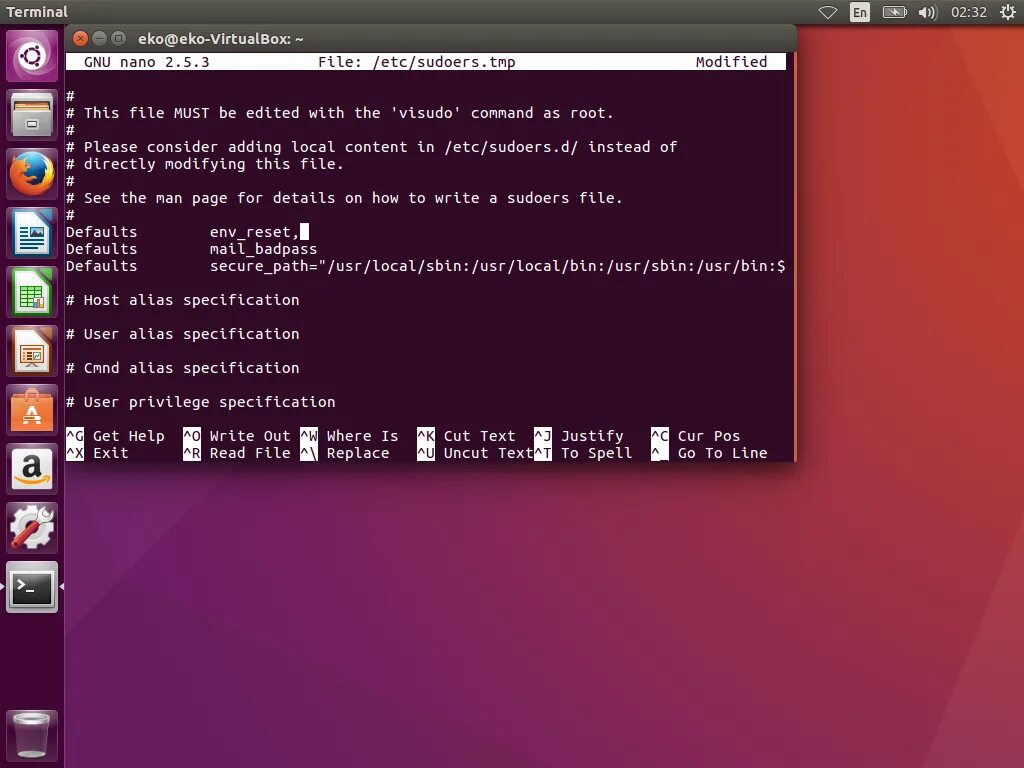Viewport: 1024px width, 768px height.
Task: Click the nano '^K Cut Text' shortcut
Action: (466, 436)
